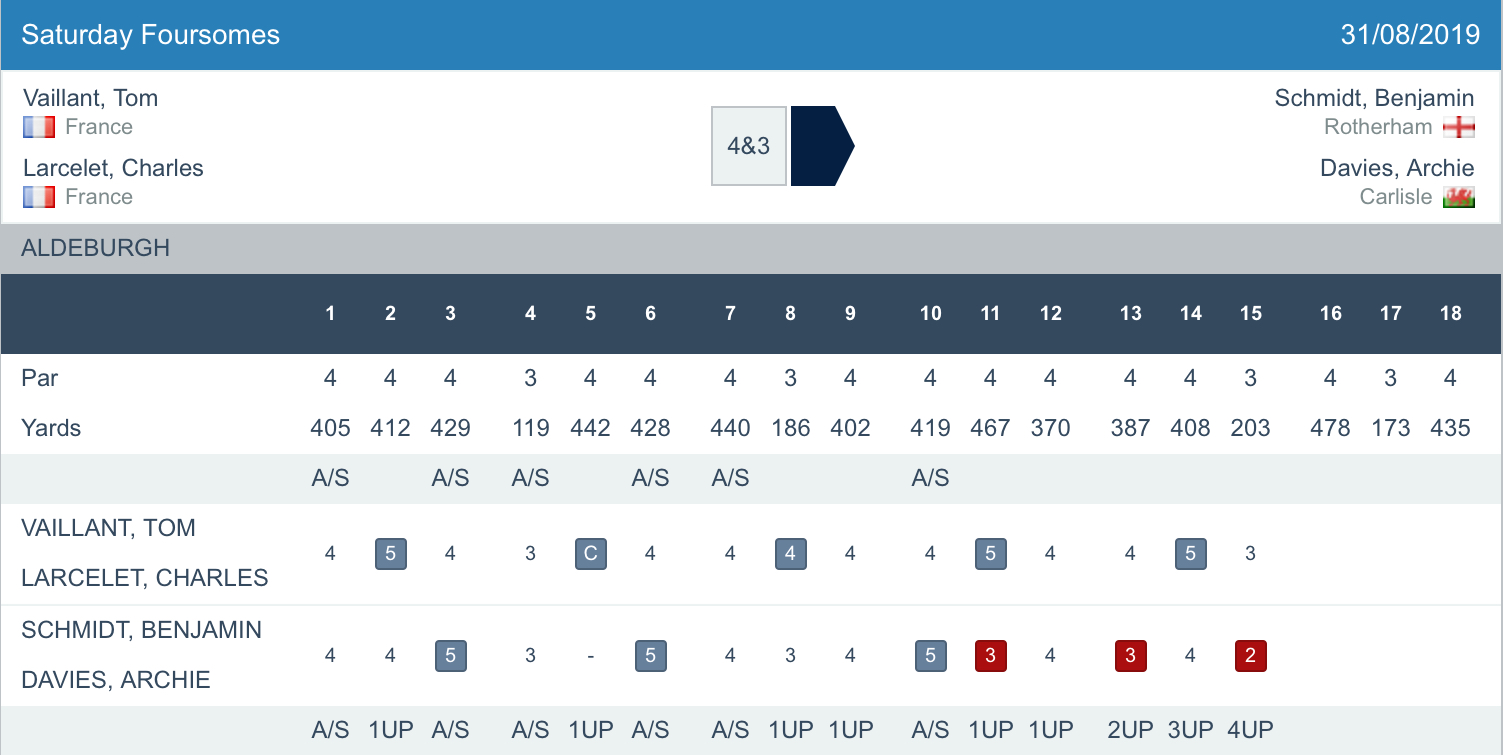Click the England flag next to Rotherham
This screenshot has height=755, width=1503.
point(1459,127)
